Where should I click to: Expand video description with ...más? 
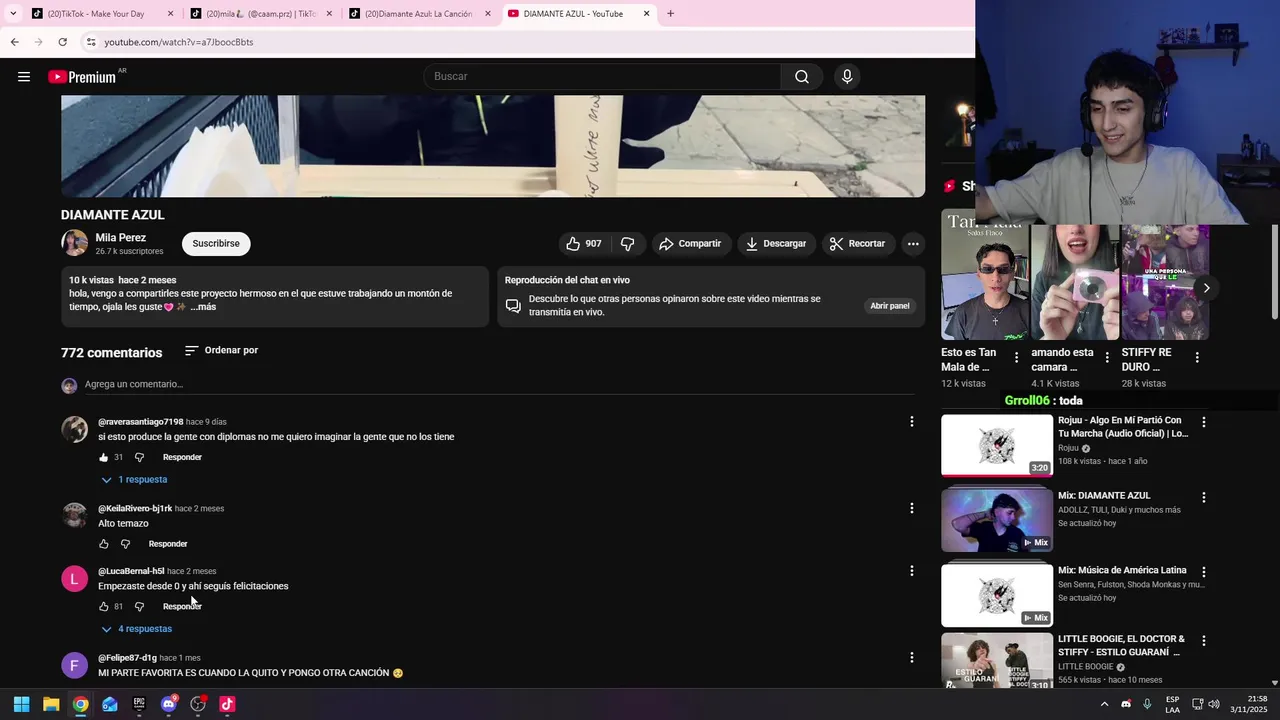[x=203, y=307]
